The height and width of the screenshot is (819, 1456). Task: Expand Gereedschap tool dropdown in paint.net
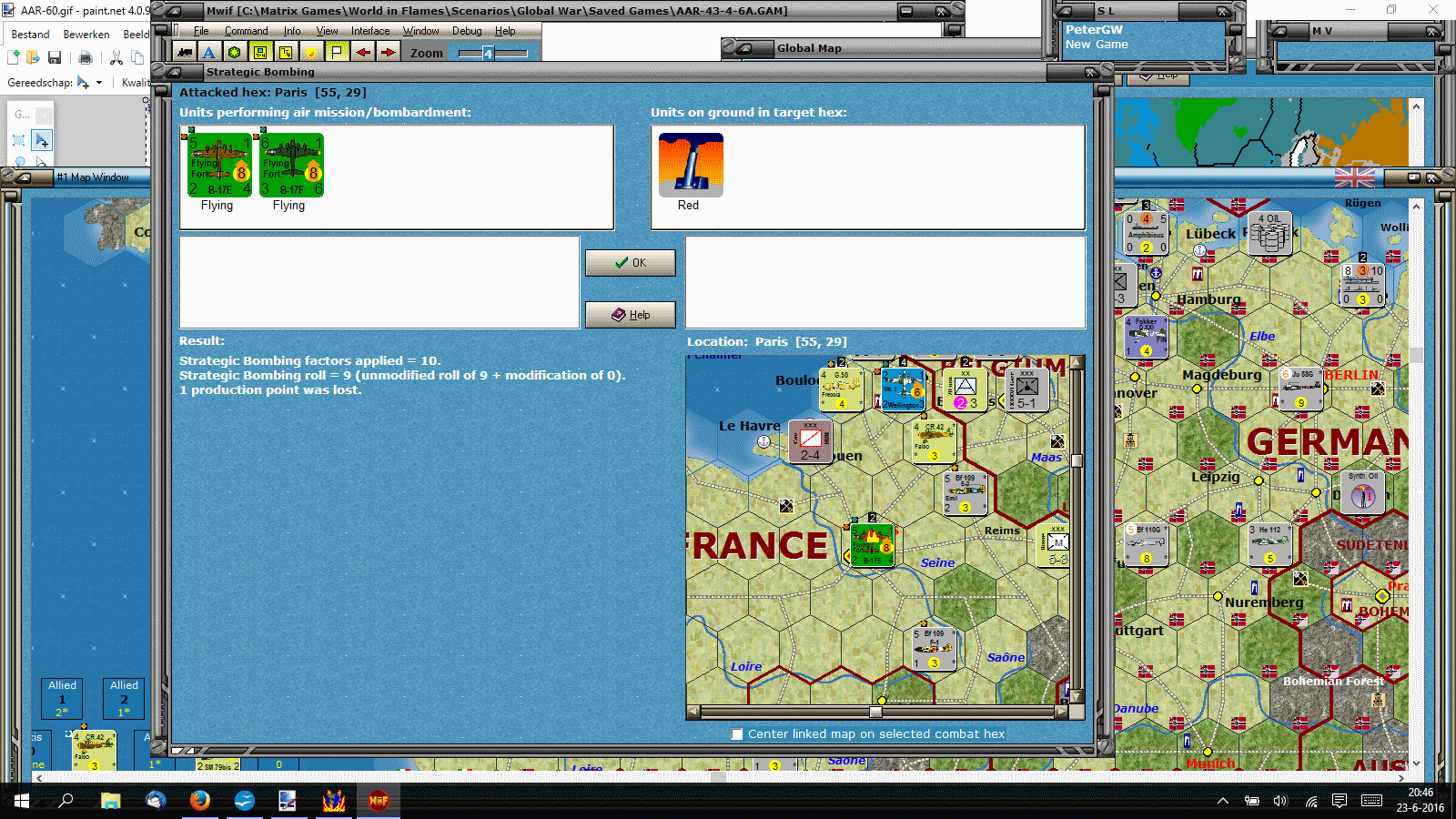(99, 83)
